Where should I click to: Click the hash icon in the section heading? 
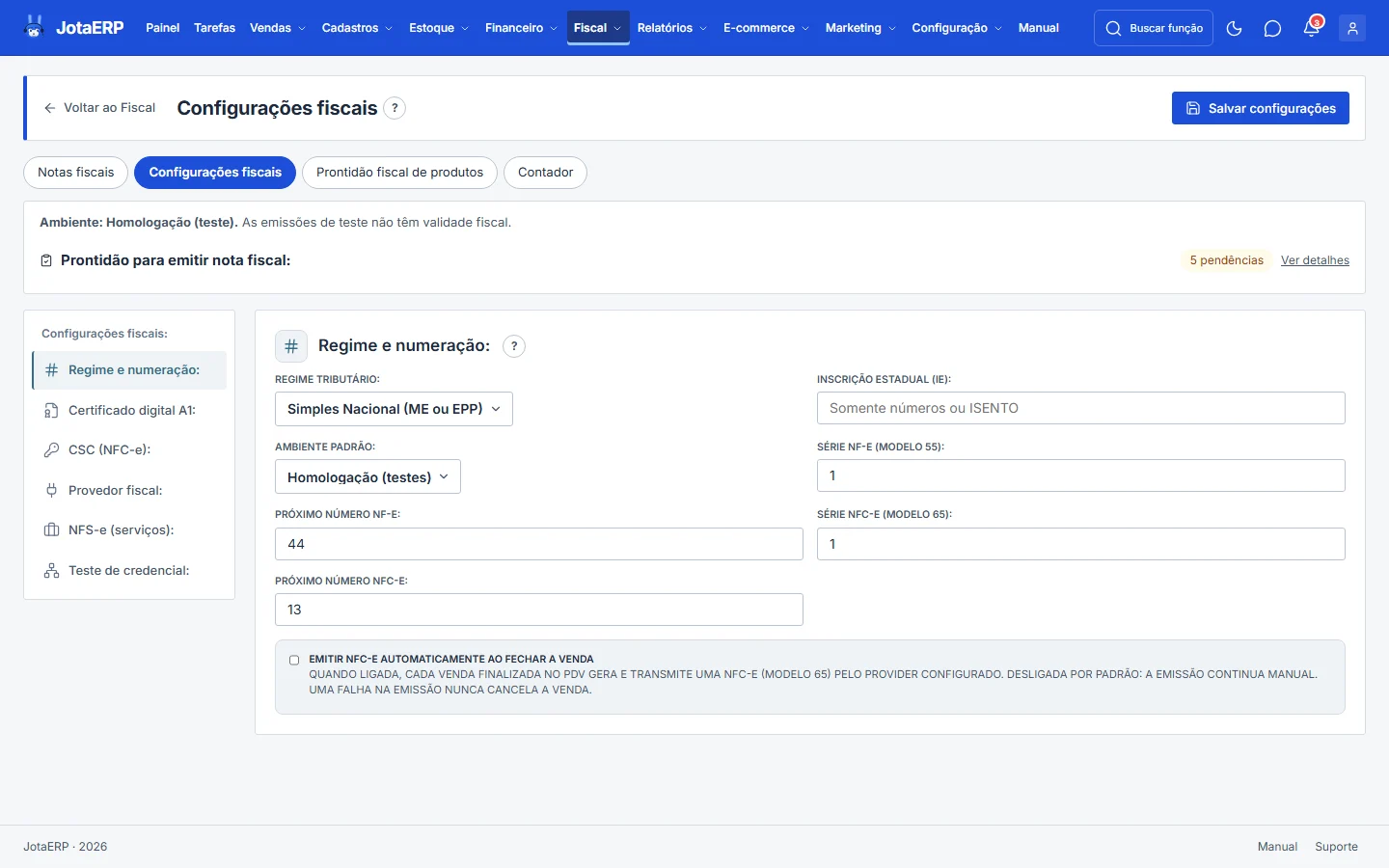(x=291, y=346)
